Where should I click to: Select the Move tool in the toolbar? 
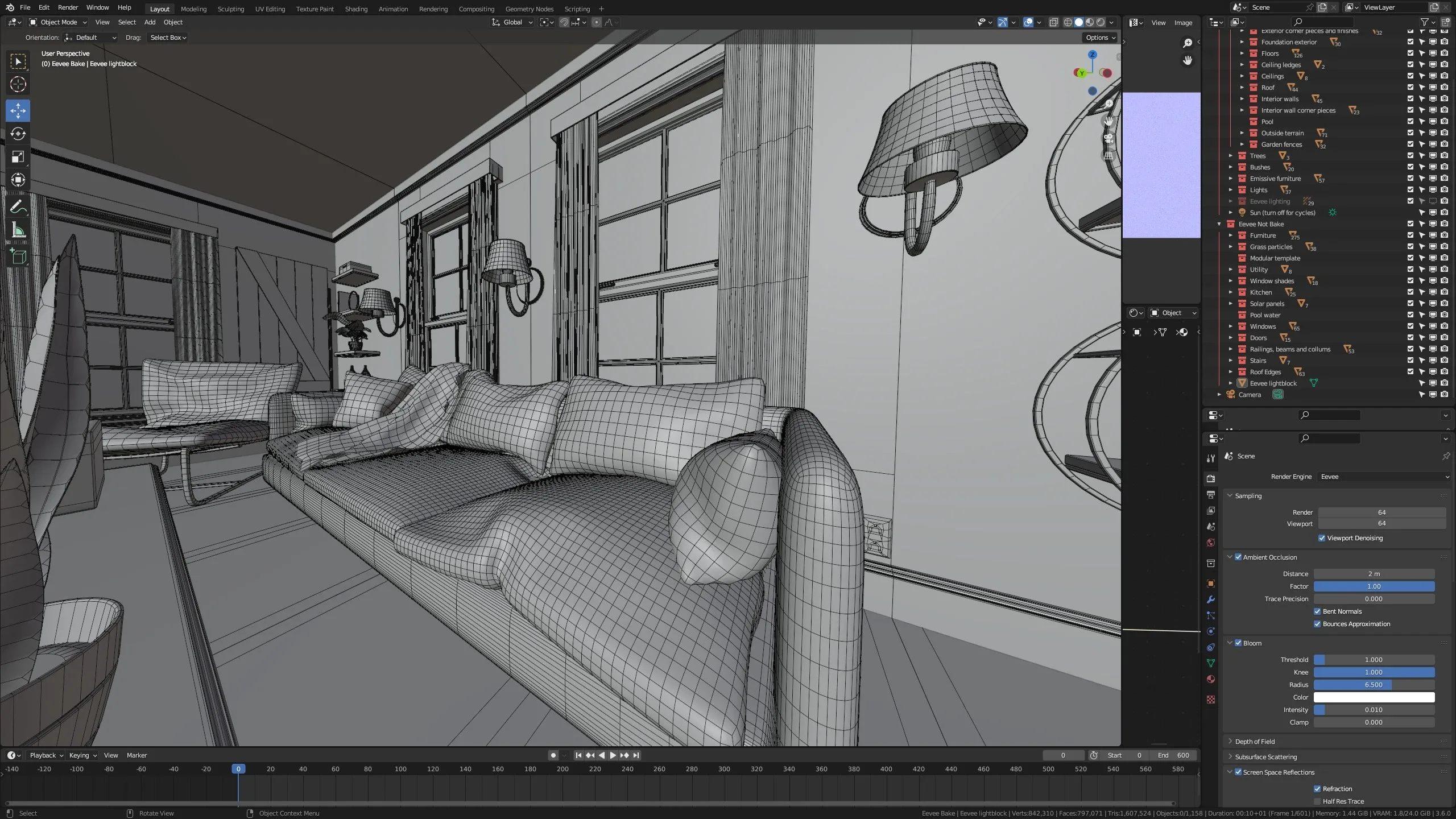[18, 111]
